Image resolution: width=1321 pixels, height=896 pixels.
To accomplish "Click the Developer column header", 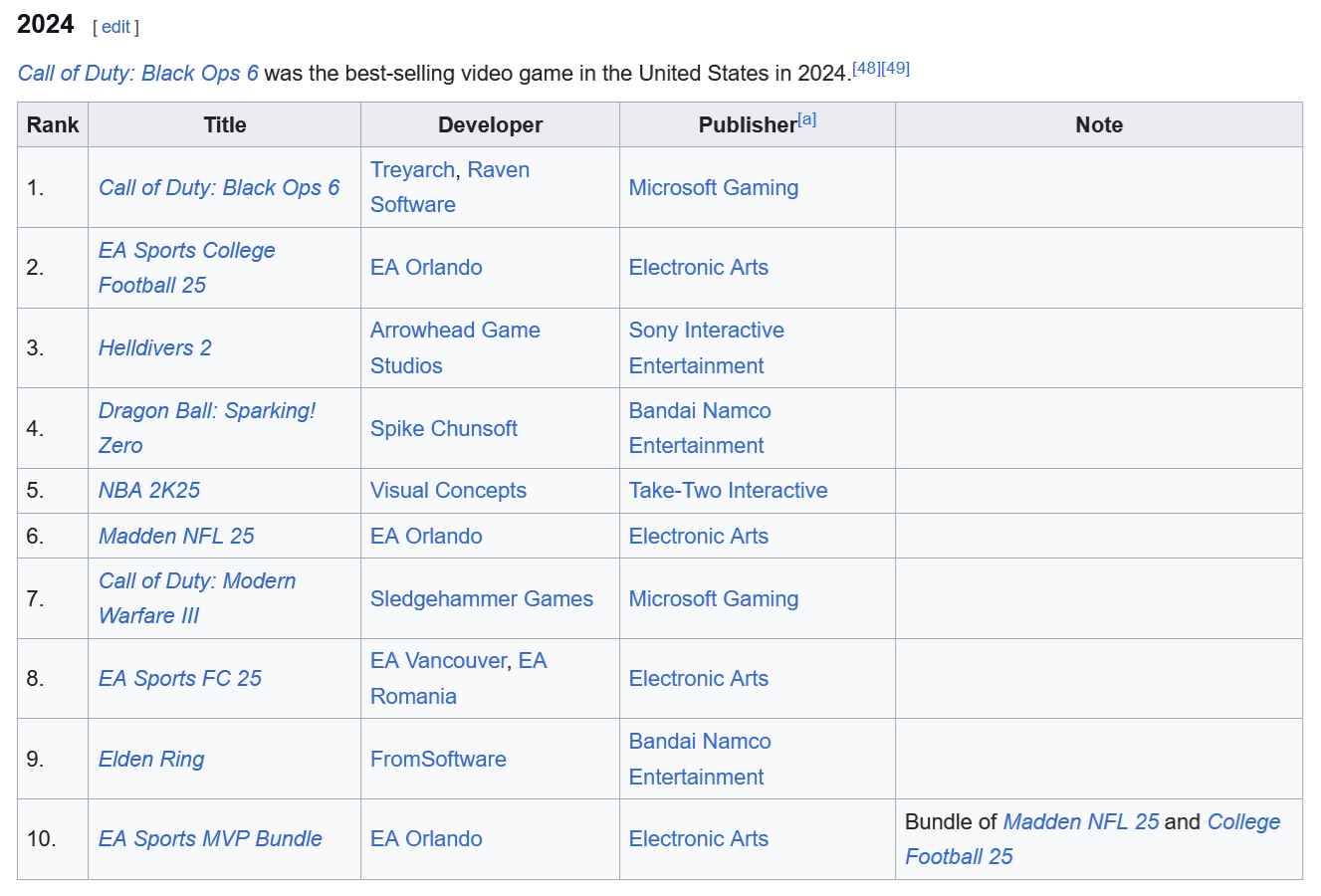I will [x=491, y=125].
